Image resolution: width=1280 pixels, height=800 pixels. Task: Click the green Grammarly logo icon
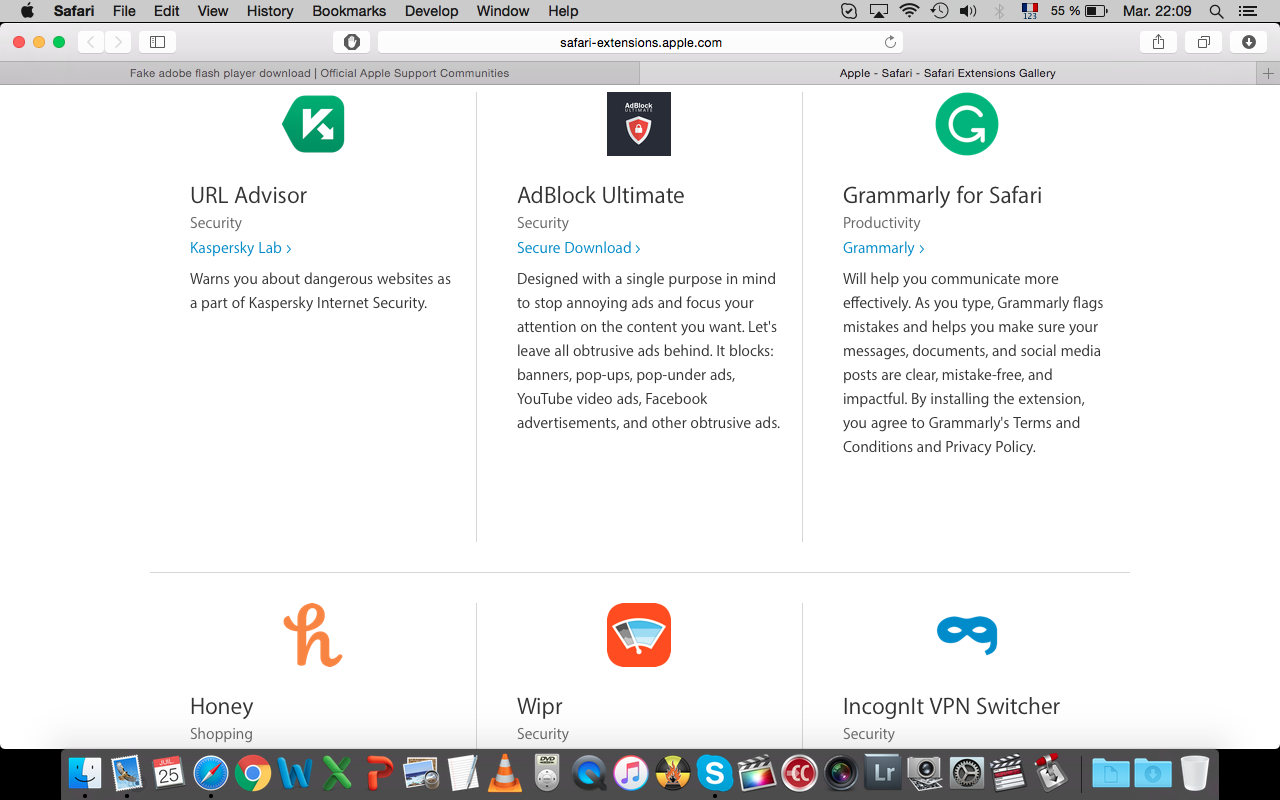coord(966,124)
